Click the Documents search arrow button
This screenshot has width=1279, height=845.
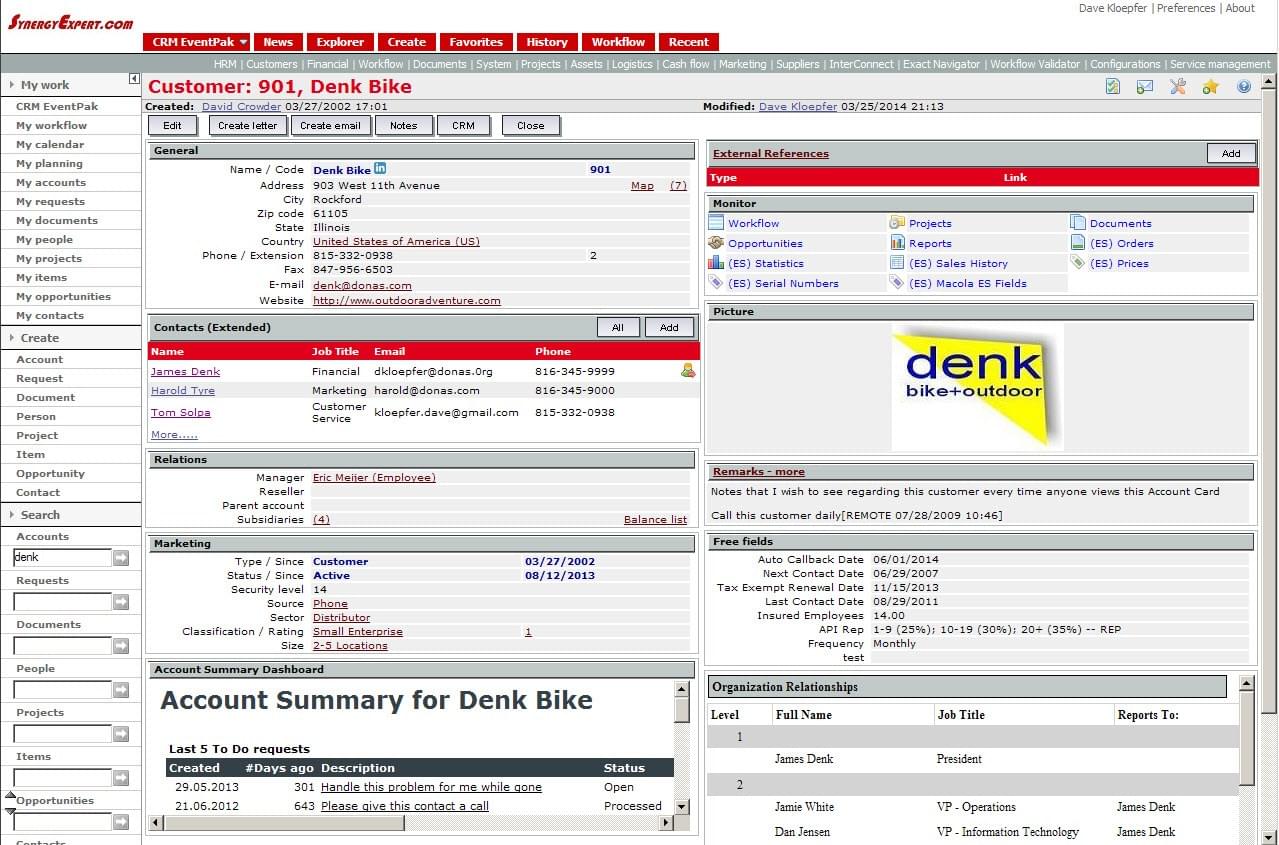click(x=121, y=646)
